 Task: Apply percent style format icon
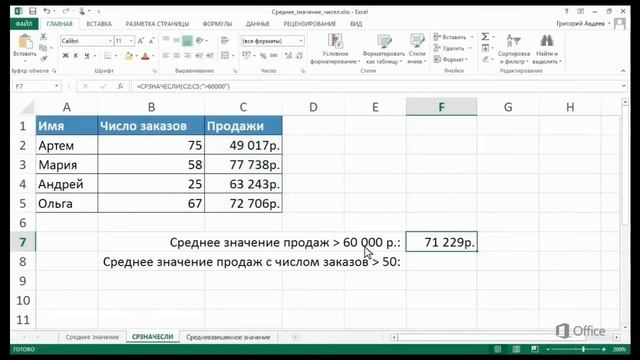263,56
